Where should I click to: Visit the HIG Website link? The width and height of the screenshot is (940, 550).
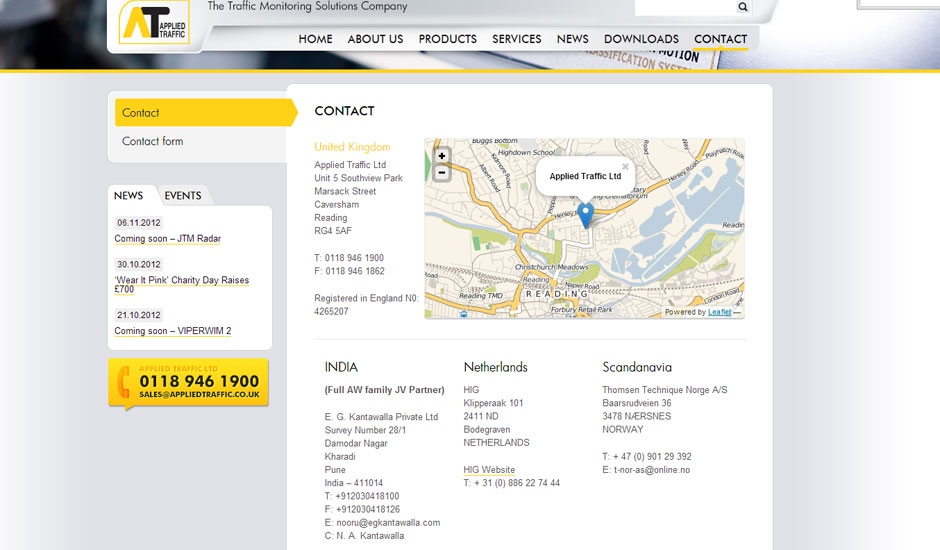(x=489, y=470)
